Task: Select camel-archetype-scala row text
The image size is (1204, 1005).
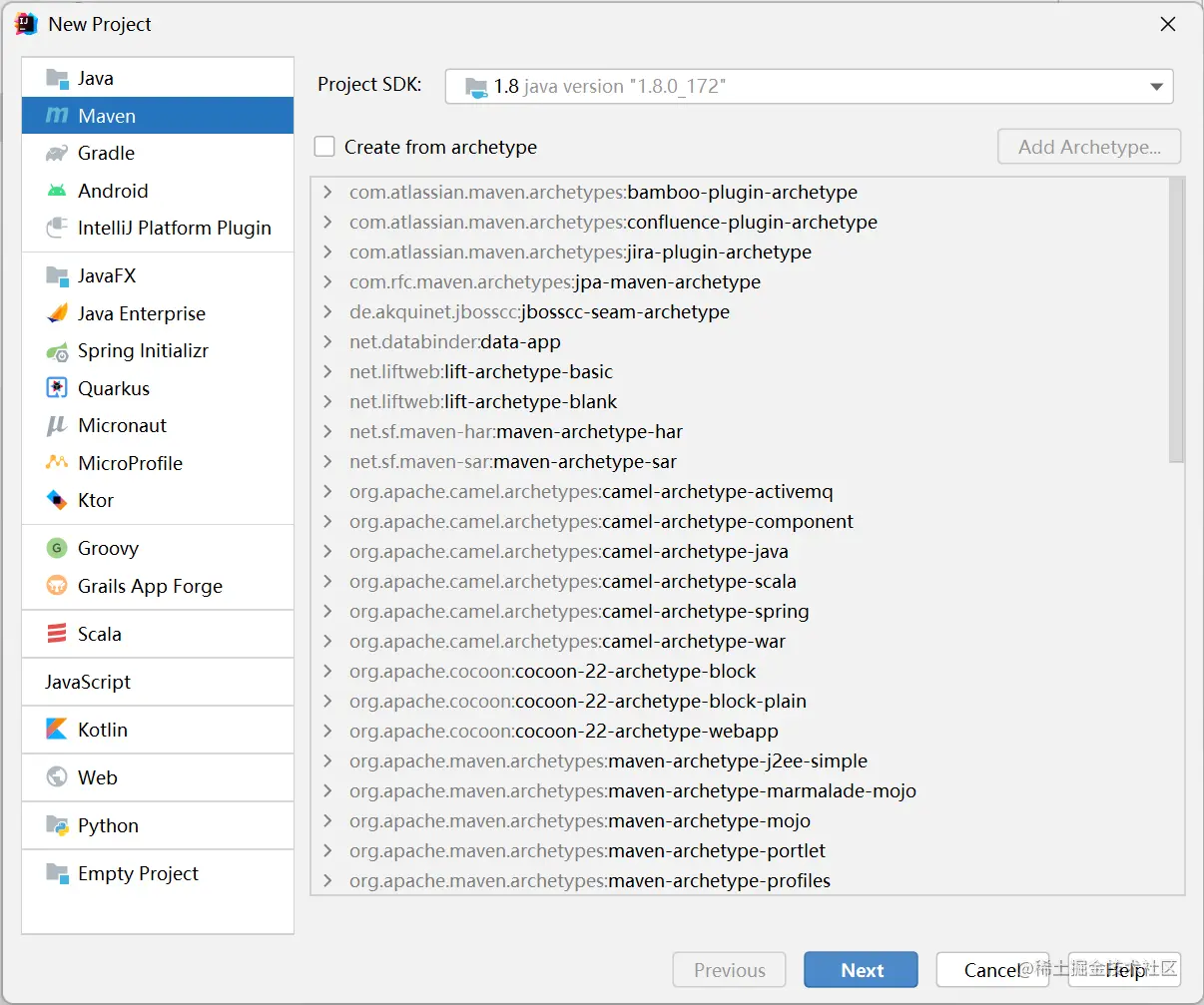Action: [573, 581]
